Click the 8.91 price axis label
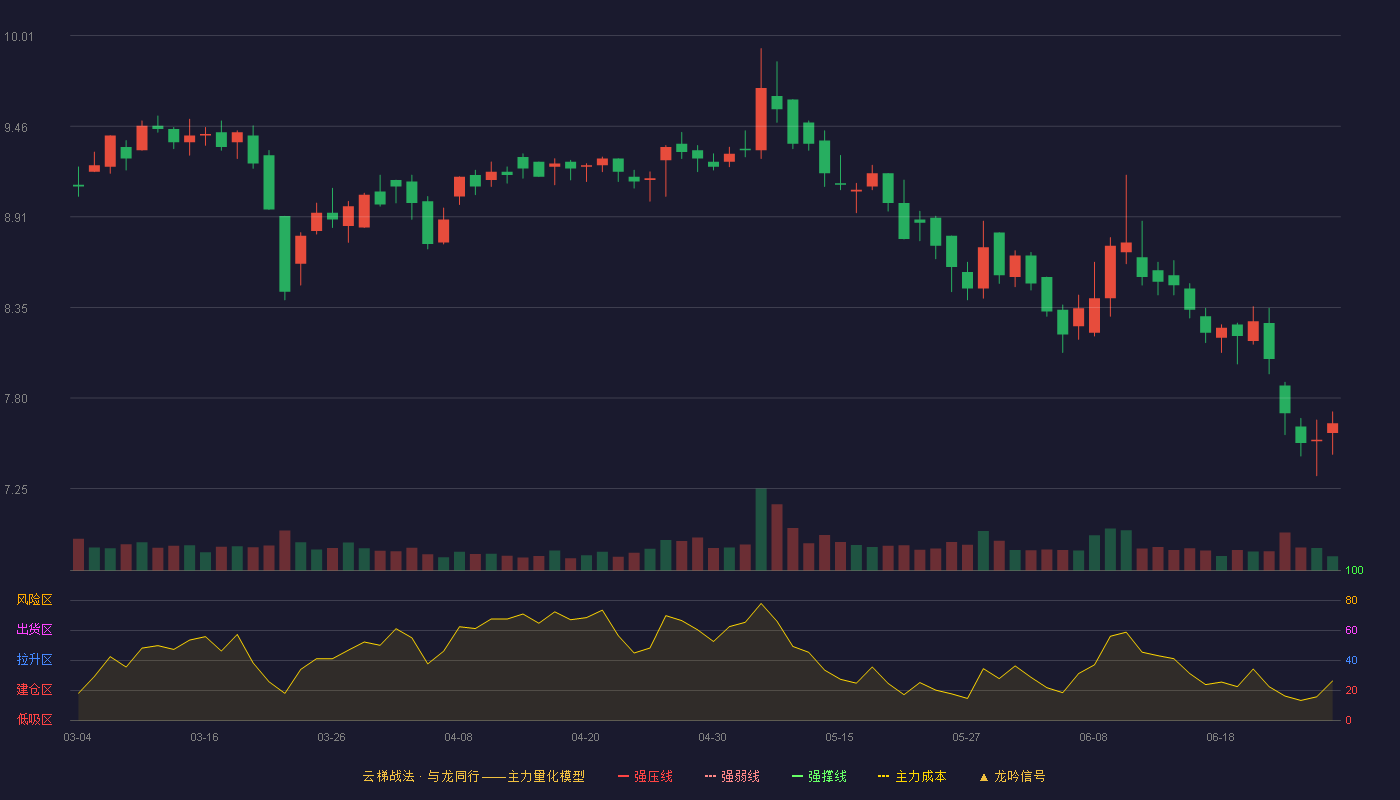The image size is (1400, 800). click(17, 218)
